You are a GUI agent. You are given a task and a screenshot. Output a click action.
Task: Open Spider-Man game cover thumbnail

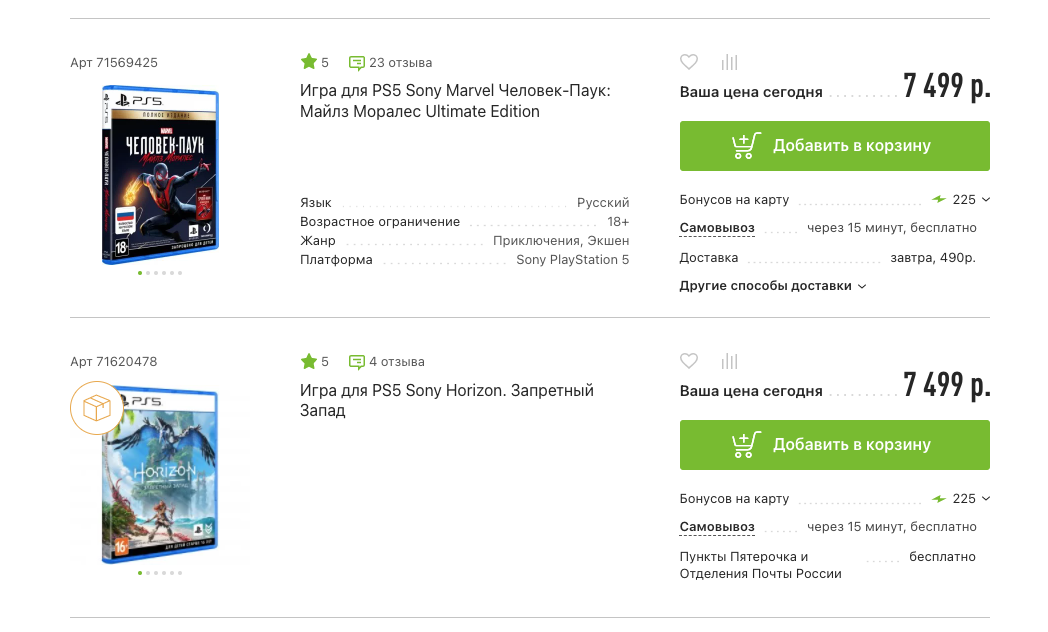click(160, 175)
